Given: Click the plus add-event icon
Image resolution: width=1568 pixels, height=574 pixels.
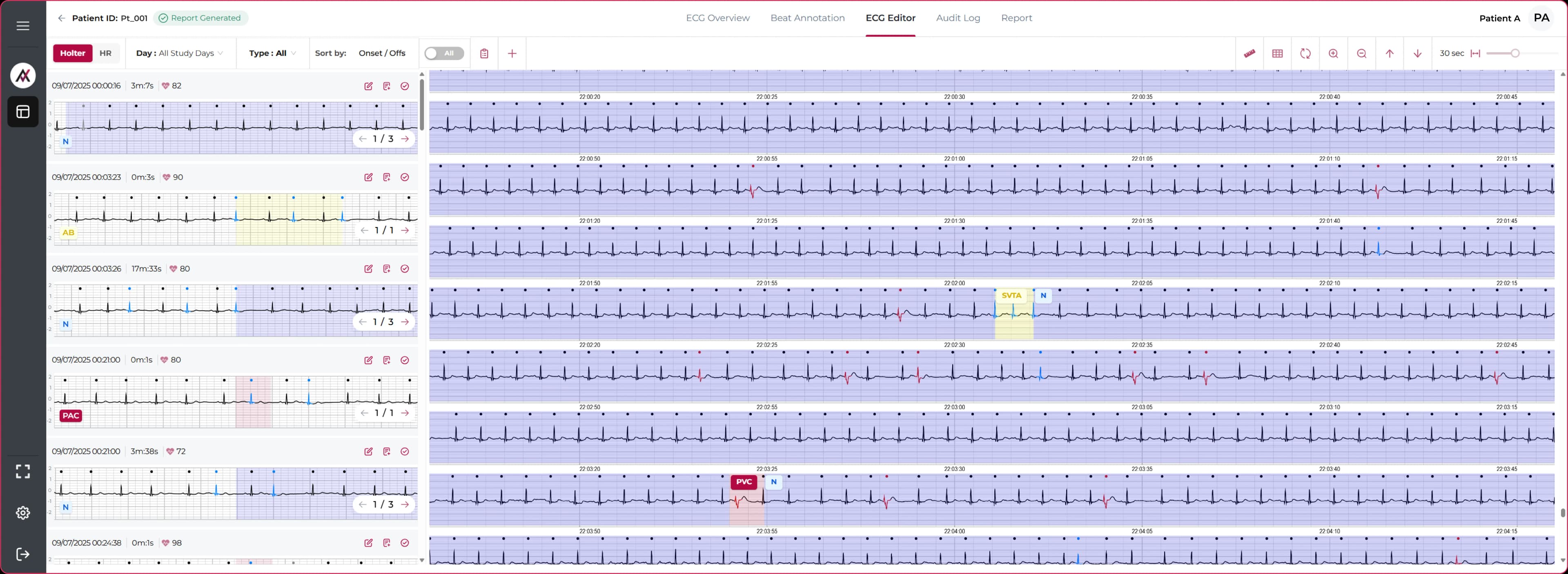Looking at the screenshot, I should 512,53.
